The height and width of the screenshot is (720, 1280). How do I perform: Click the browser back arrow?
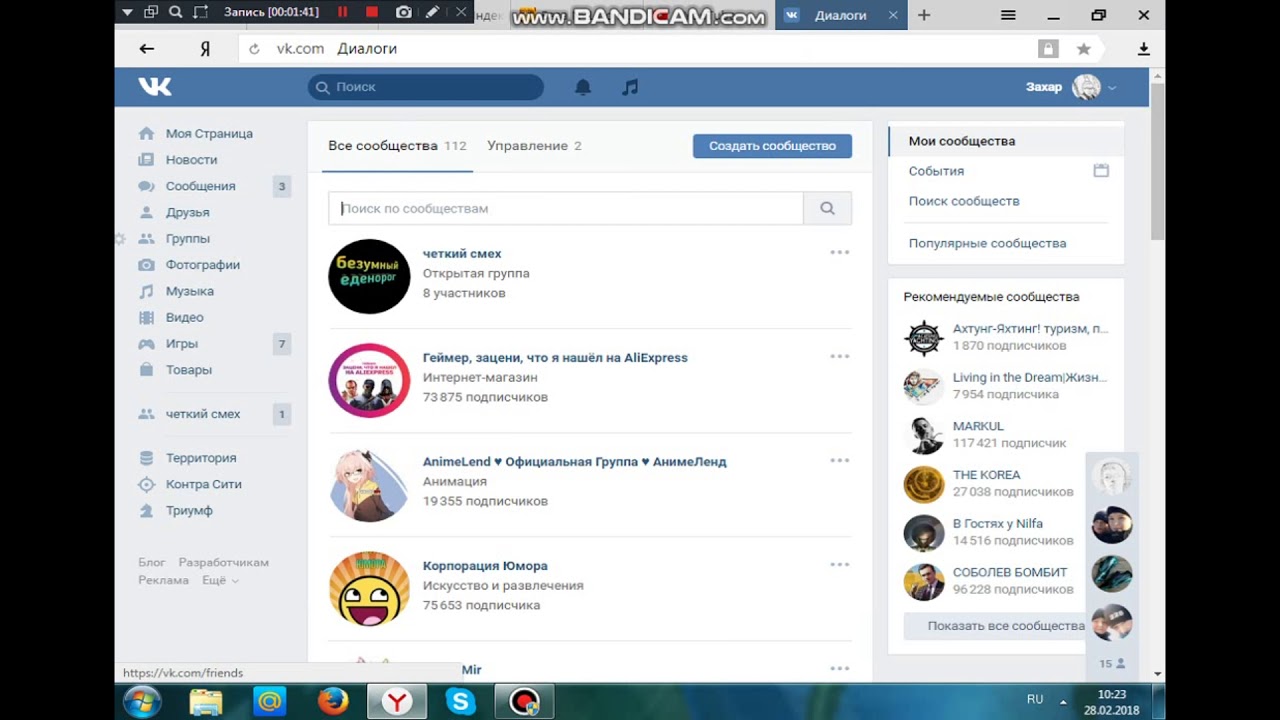(x=147, y=48)
